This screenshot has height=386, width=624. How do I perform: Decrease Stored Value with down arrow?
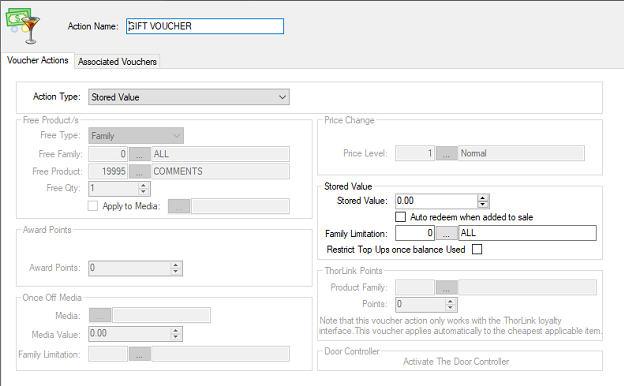pos(483,205)
